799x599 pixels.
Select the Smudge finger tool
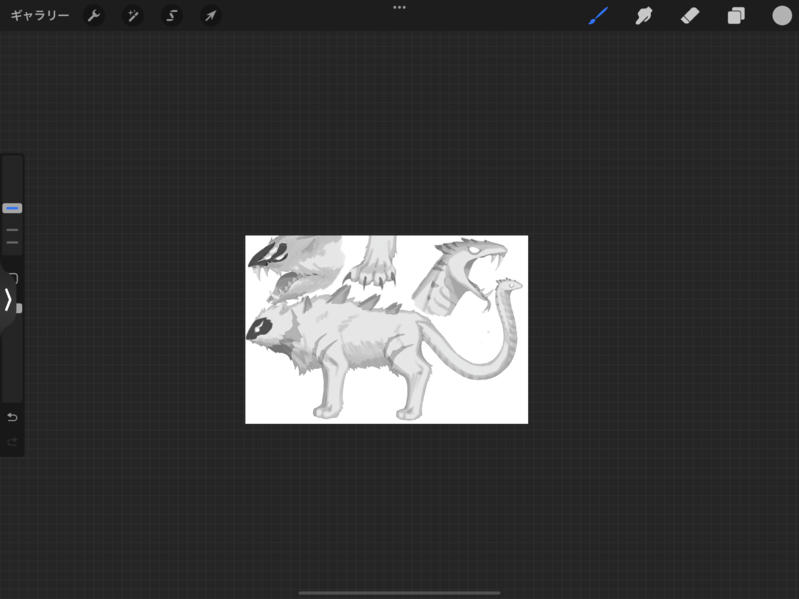(x=644, y=16)
